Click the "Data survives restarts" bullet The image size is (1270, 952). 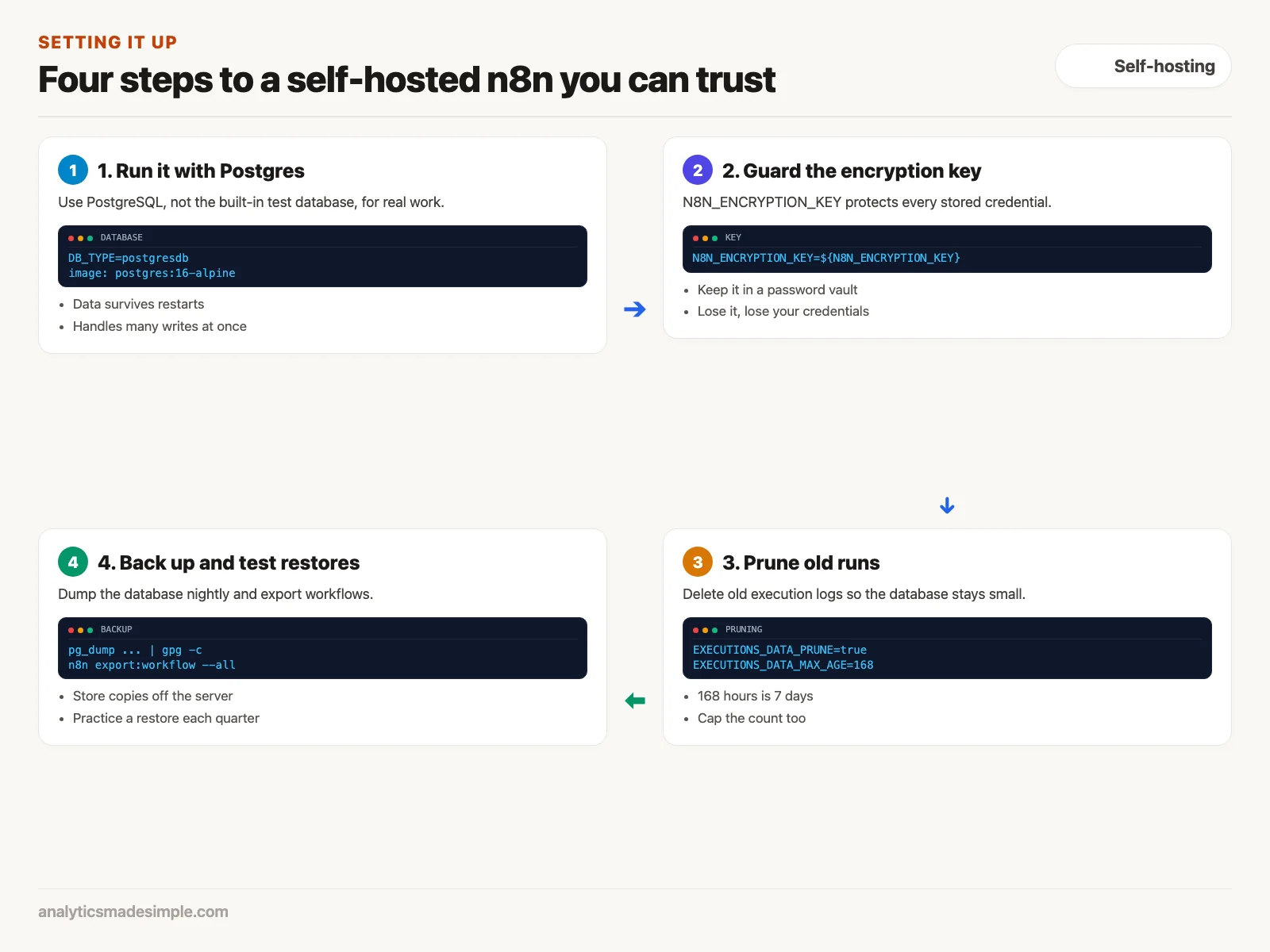[x=138, y=304]
